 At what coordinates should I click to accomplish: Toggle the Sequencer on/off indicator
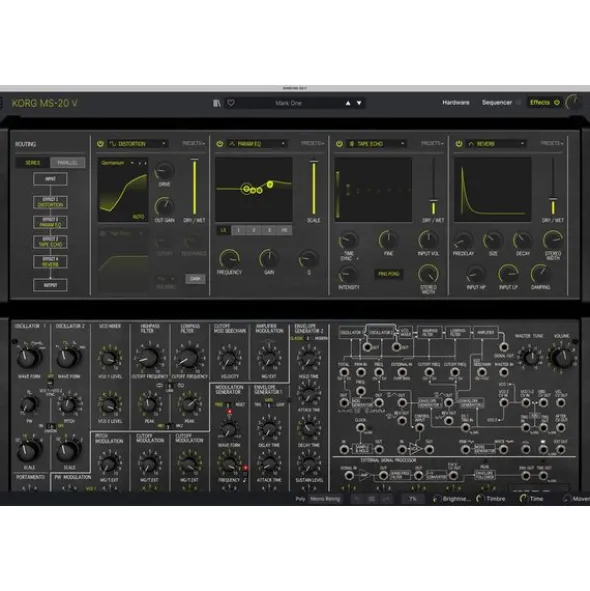[x=518, y=102]
